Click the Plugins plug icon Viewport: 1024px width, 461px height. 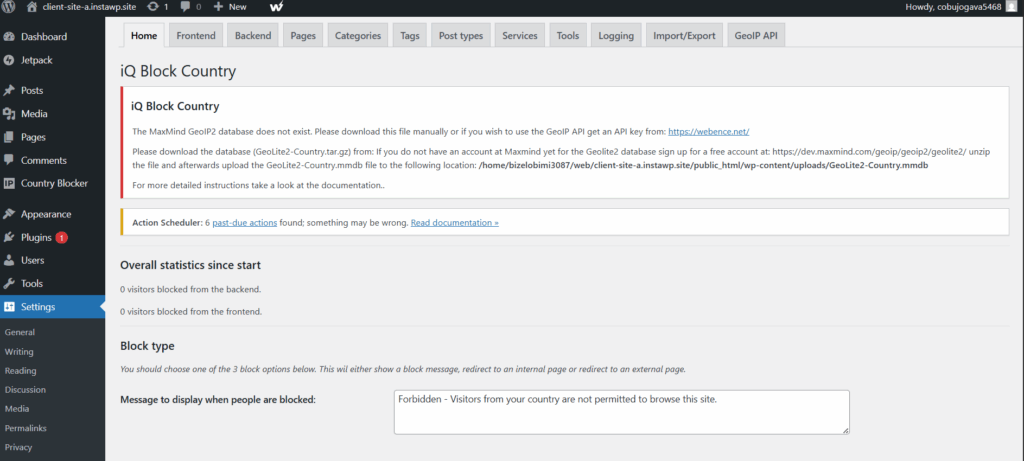[x=9, y=237]
